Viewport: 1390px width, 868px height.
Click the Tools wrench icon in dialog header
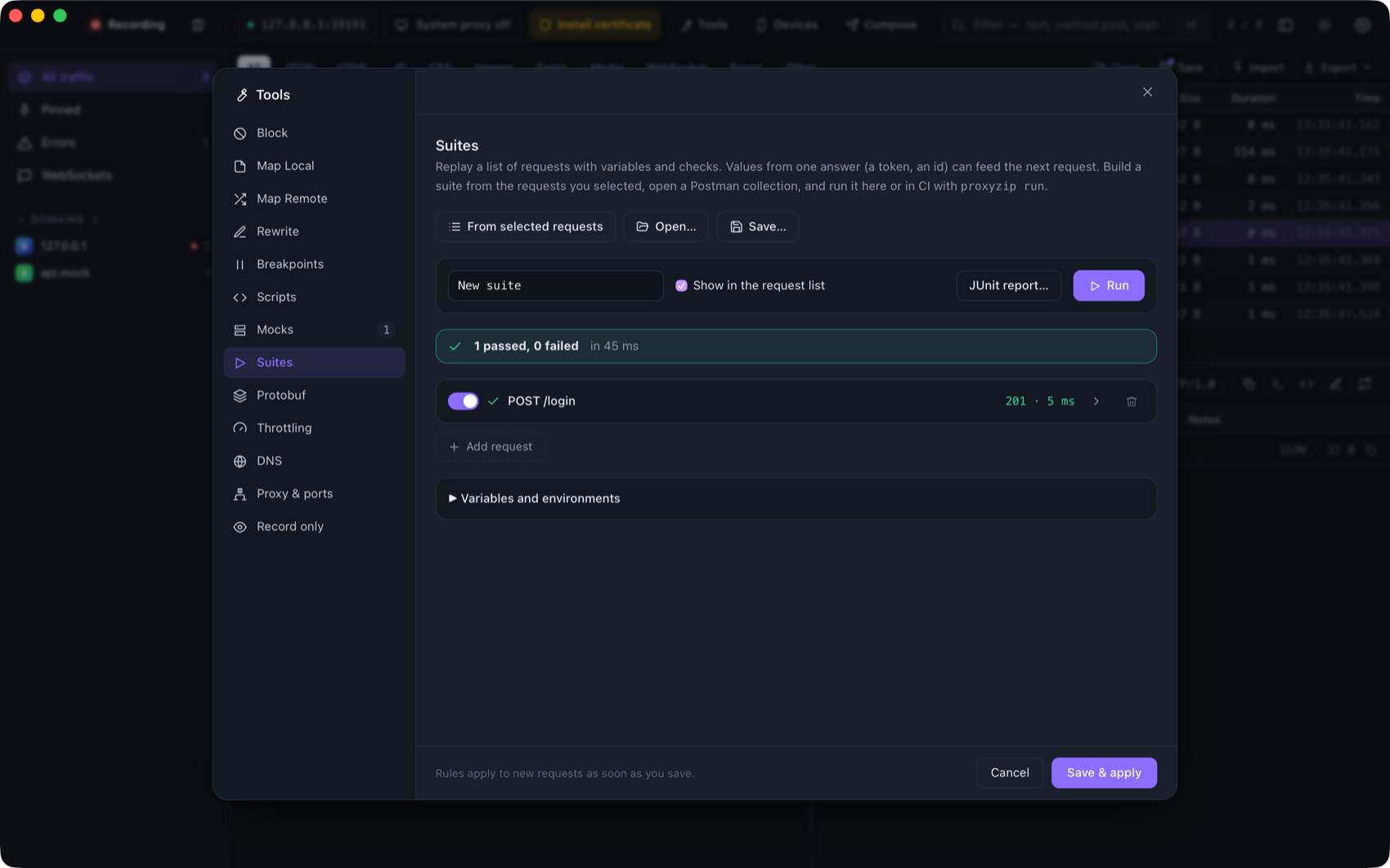coord(242,95)
